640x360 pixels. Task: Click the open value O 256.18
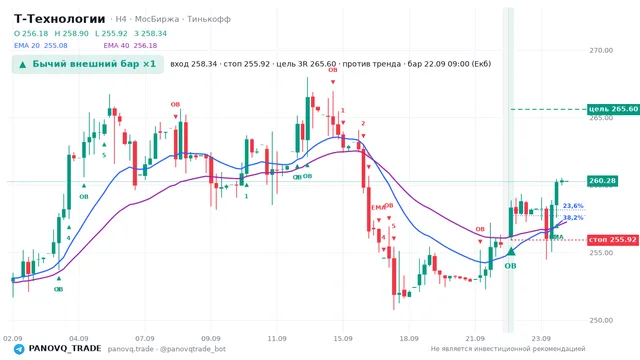coord(31,33)
